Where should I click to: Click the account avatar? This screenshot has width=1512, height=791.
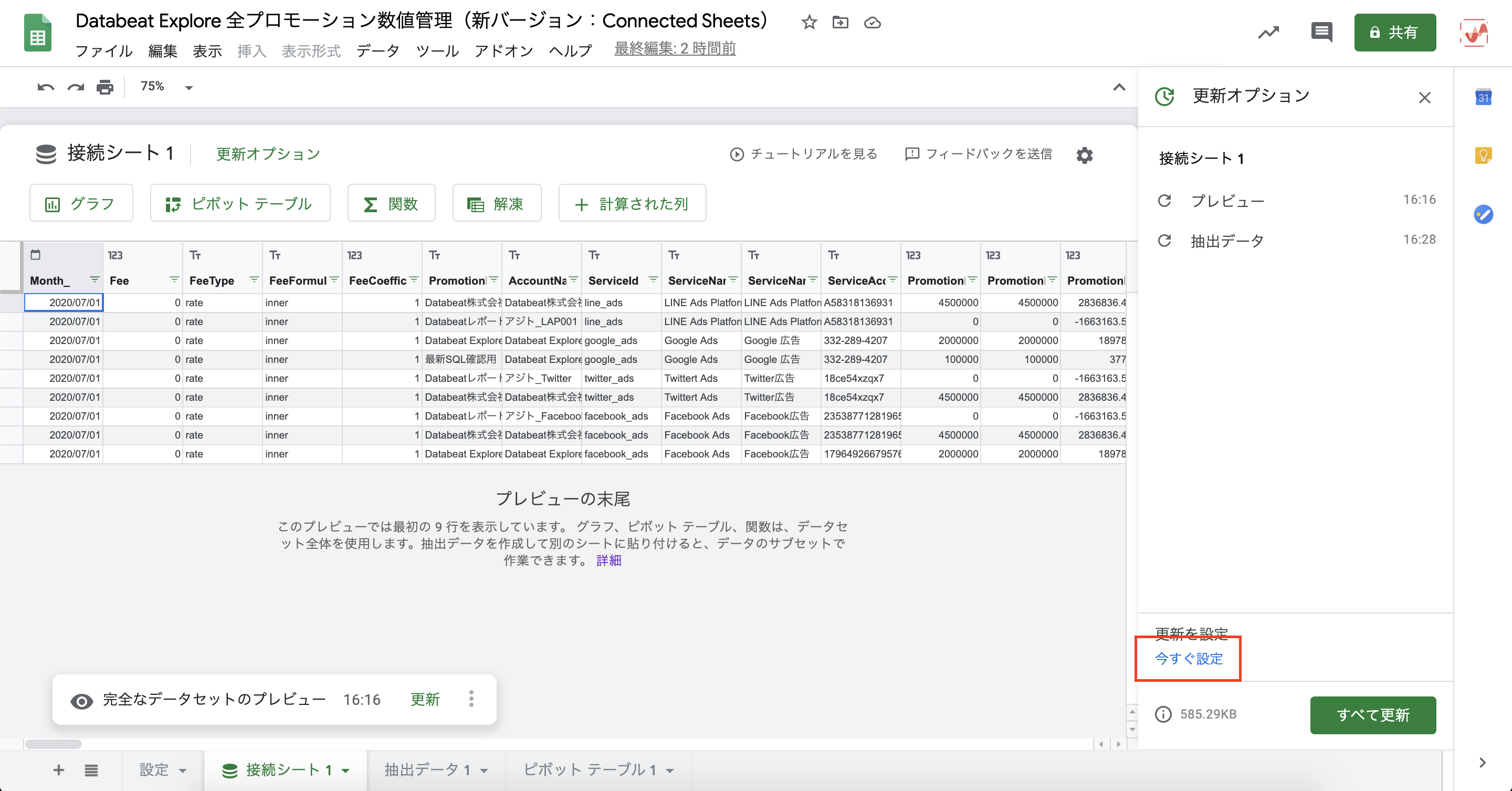click(x=1474, y=32)
